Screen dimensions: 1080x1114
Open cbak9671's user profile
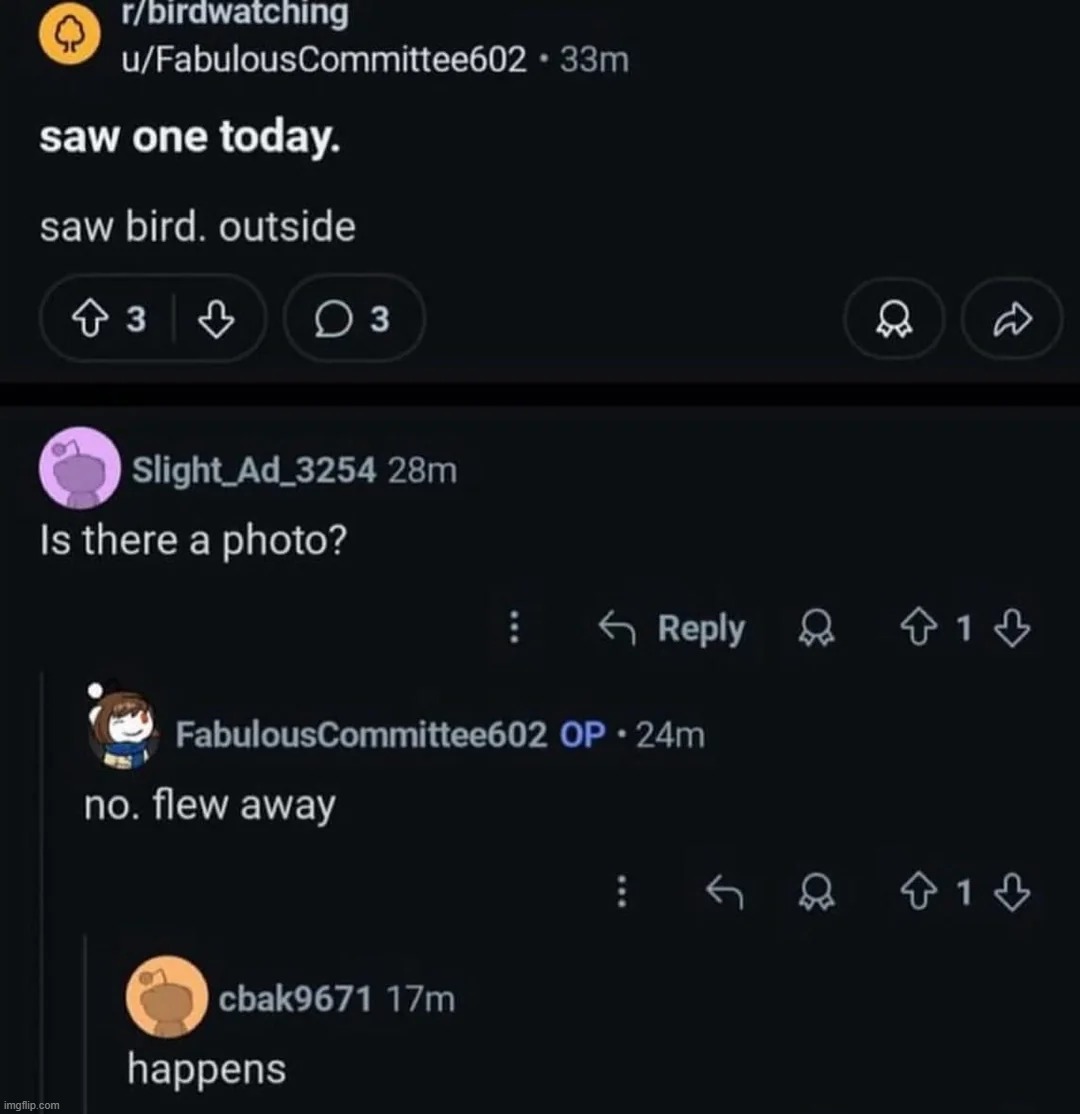coord(295,997)
